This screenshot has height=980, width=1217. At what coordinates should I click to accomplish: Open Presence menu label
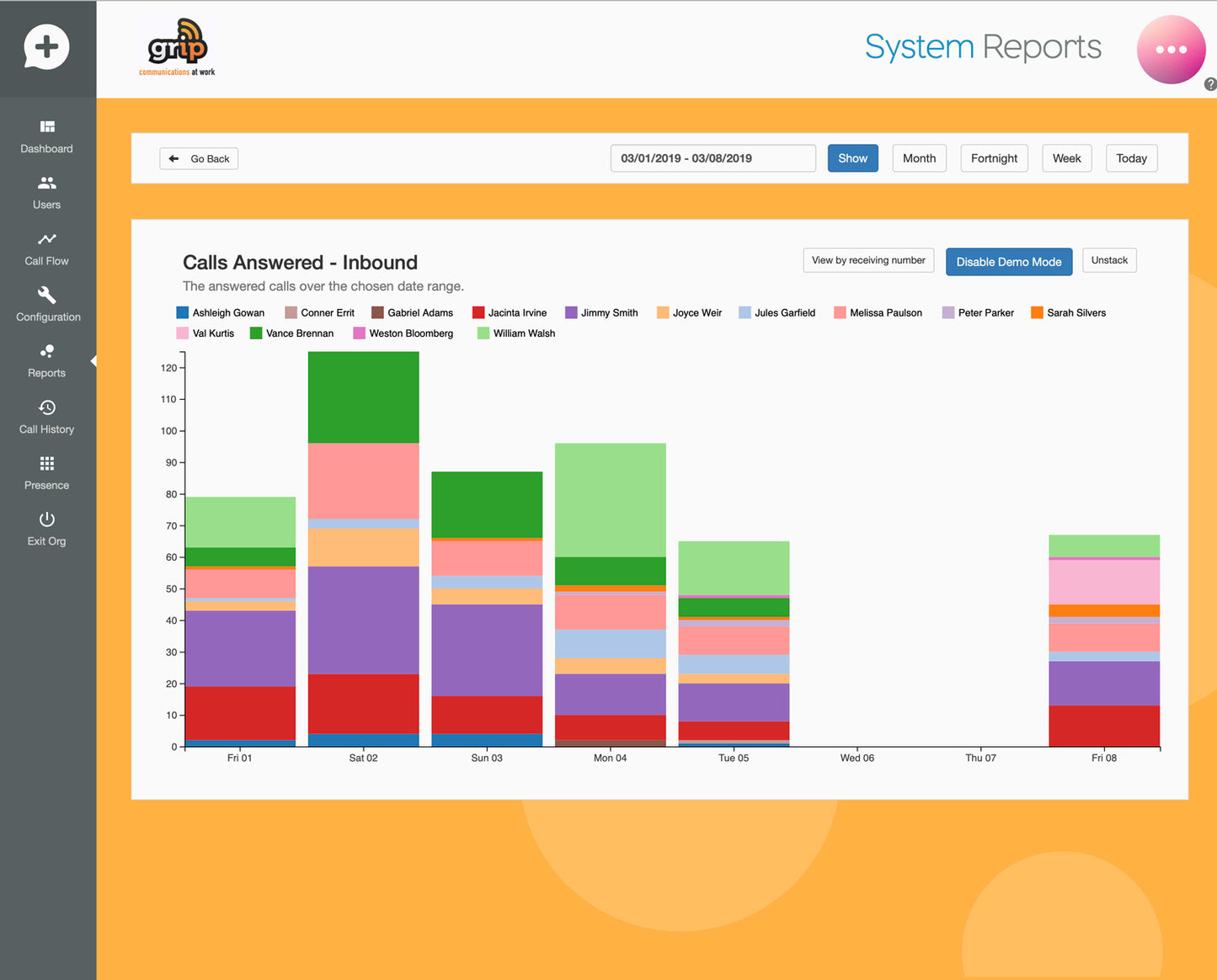(x=47, y=486)
